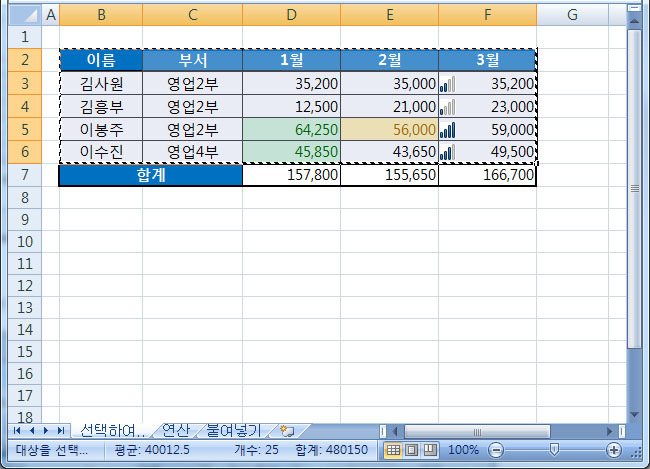This screenshot has width=650, height=469.
Task: Click the 2월 header cell
Action: click(390, 60)
